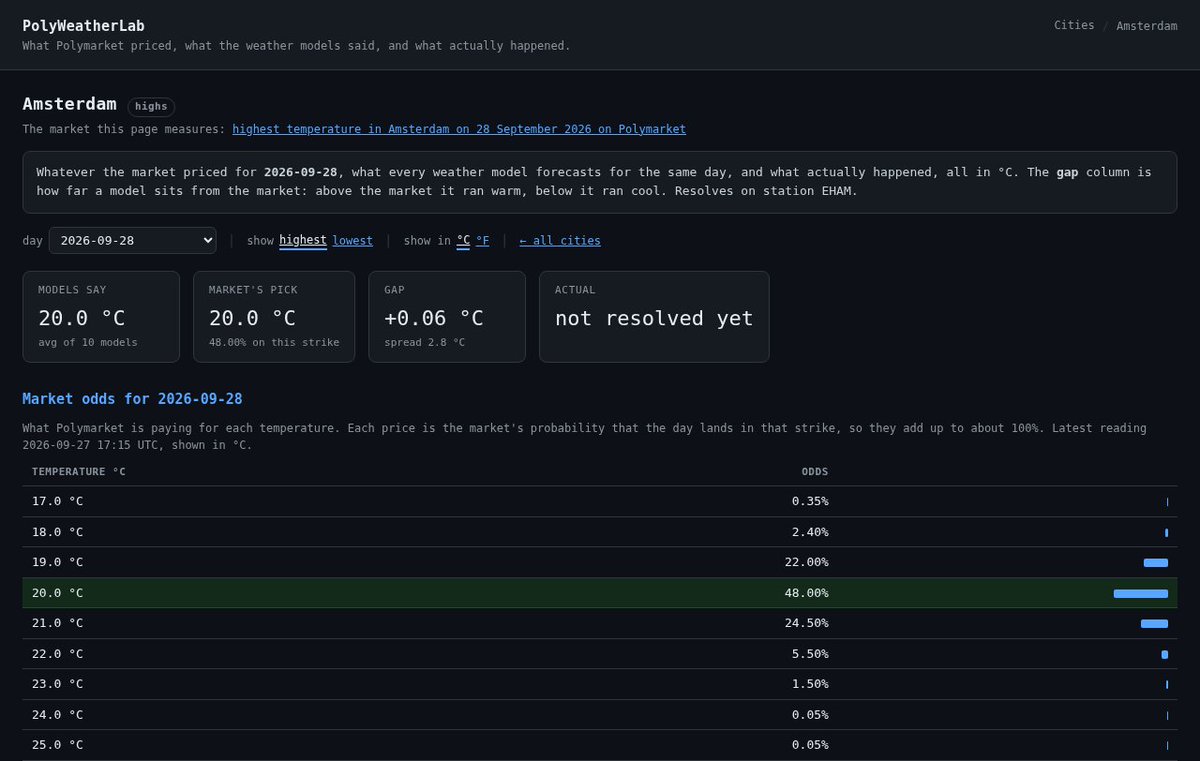1200x761 pixels.
Task: Select the 23.0 °C table row label
Action: [x=57, y=684]
